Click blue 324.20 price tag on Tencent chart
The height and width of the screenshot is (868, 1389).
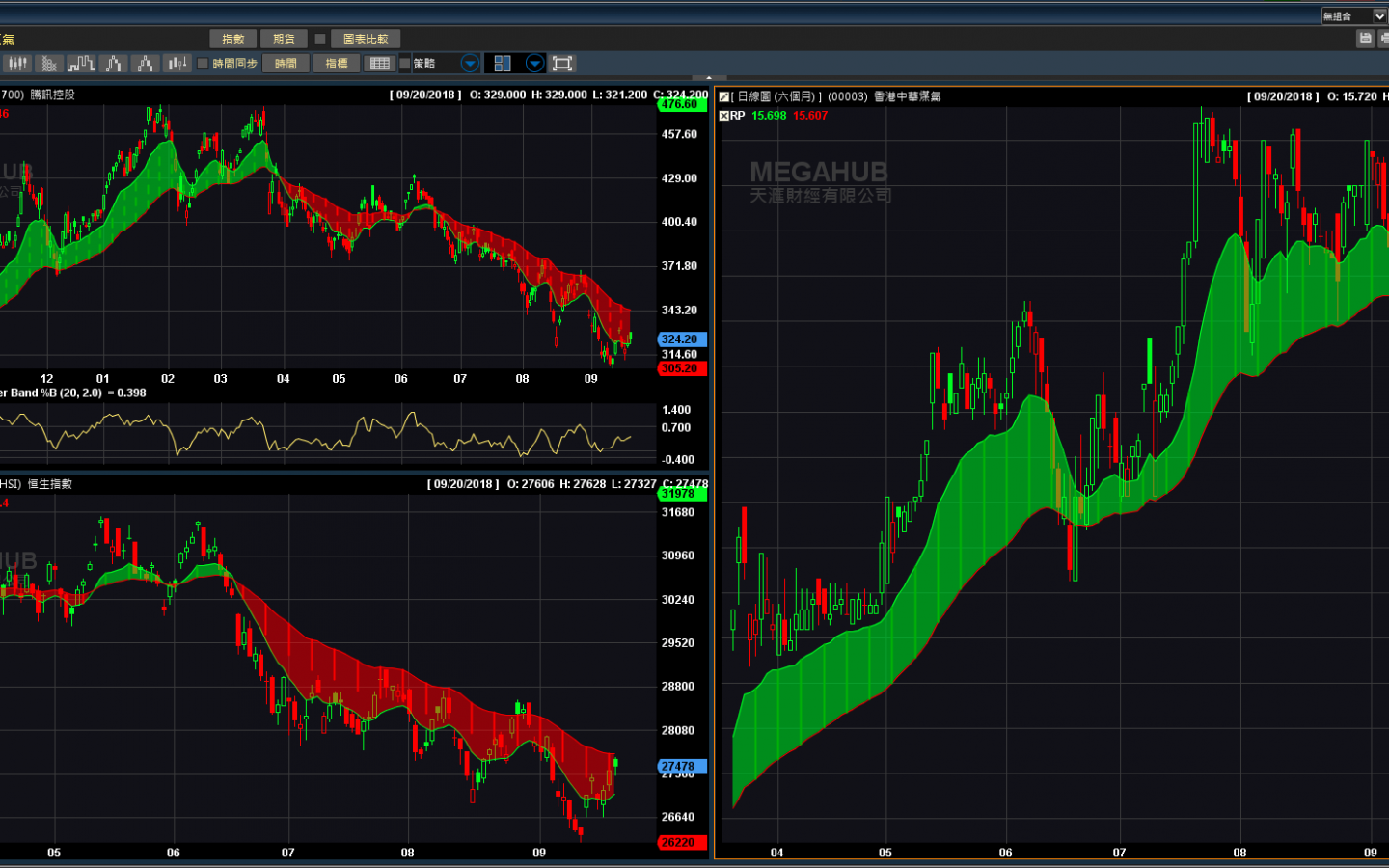(683, 339)
